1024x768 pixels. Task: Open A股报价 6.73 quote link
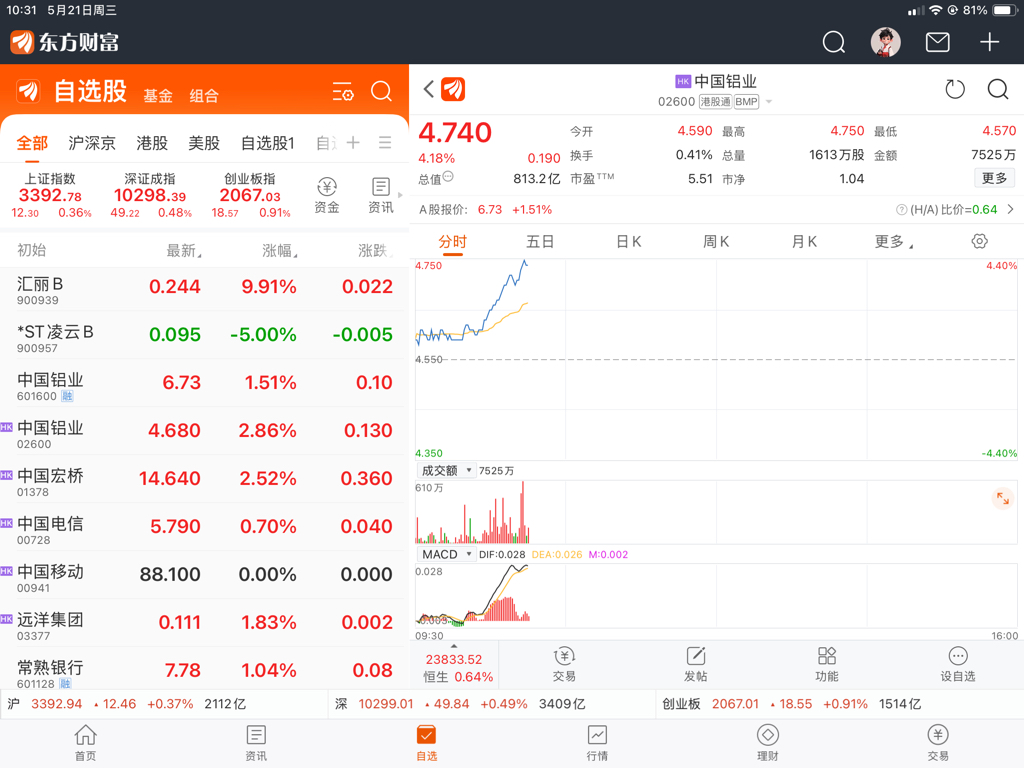485,210
